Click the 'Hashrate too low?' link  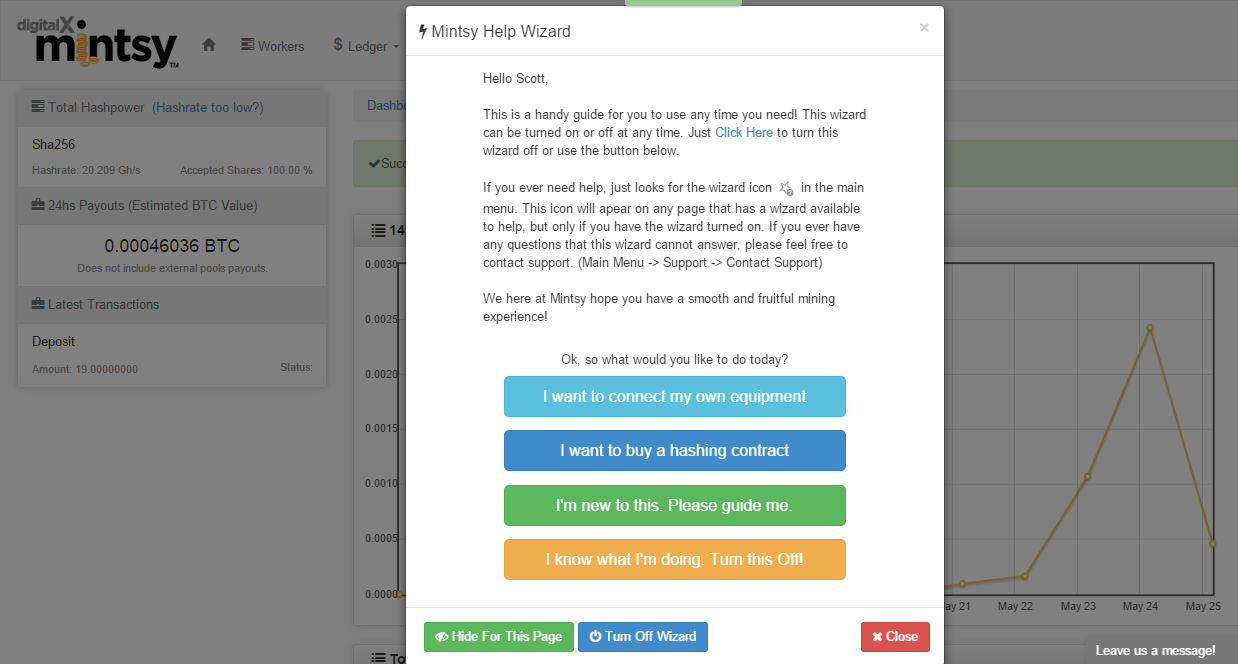(209, 107)
